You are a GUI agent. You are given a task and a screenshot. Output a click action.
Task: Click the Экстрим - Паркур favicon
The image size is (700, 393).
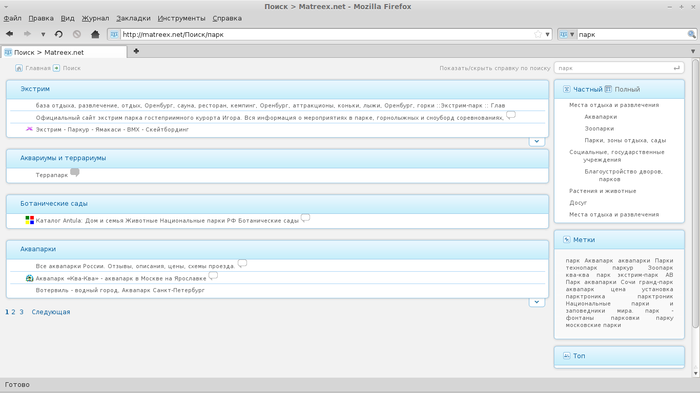pyautogui.click(x=29, y=129)
